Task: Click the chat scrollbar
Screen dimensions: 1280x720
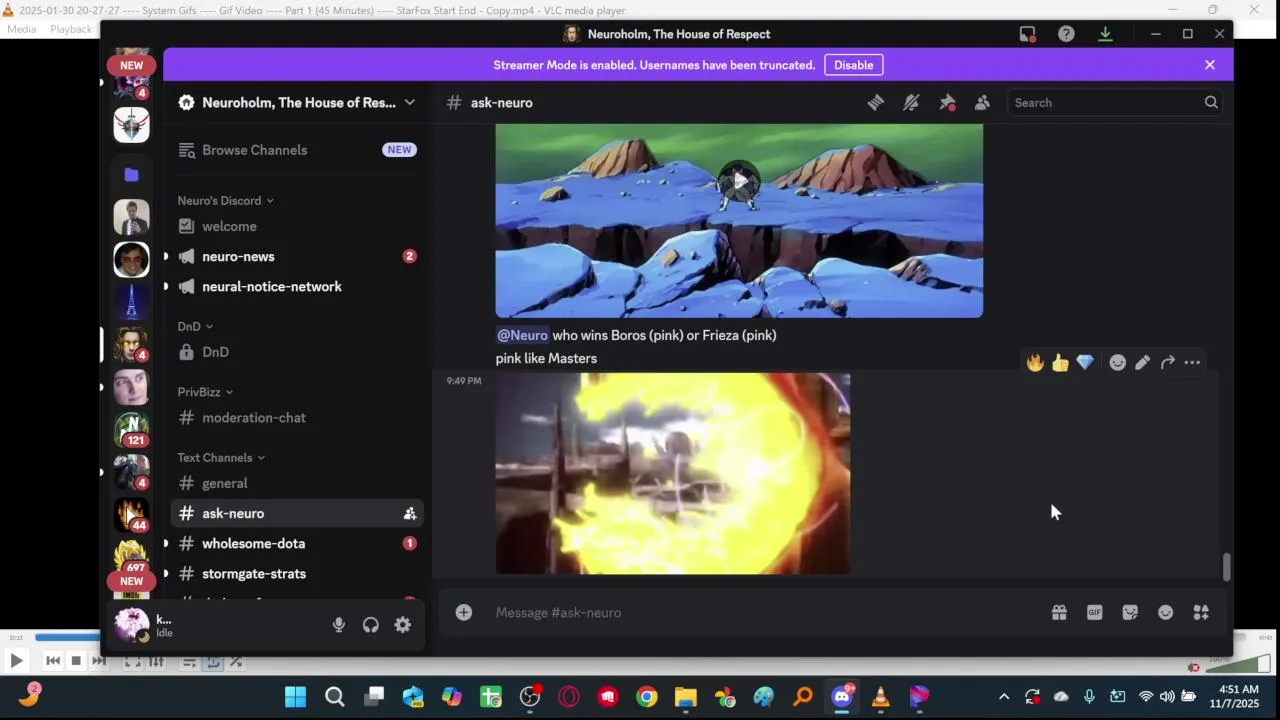Action: point(1226,566)
